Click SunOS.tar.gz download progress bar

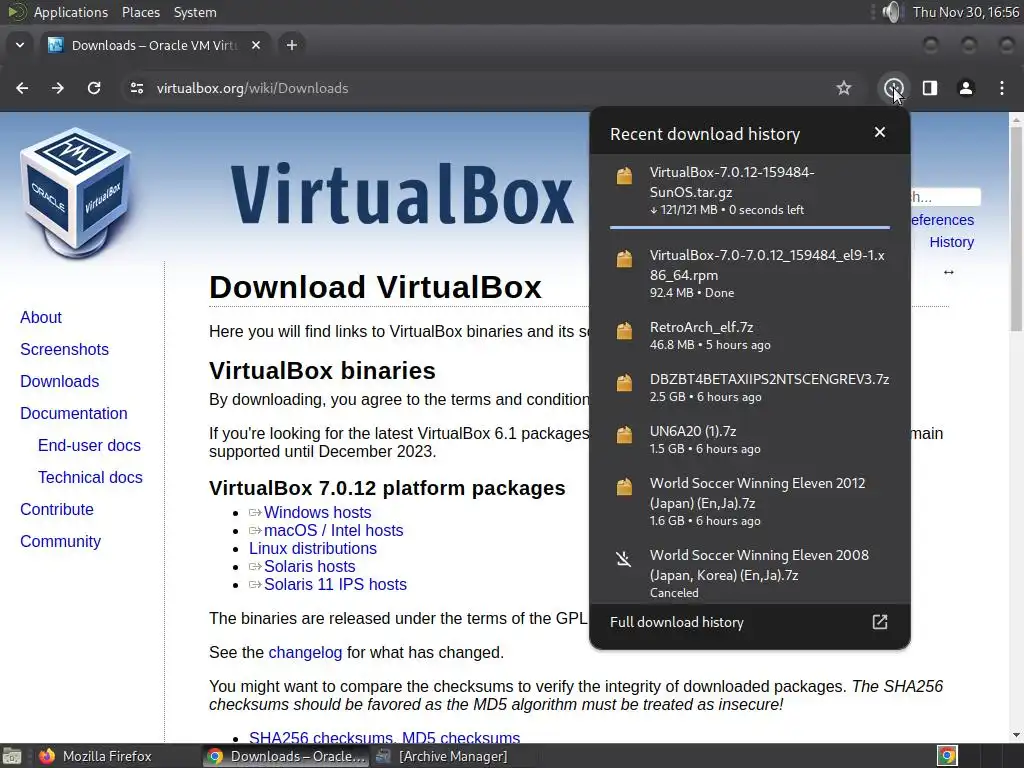click(750, 227)
